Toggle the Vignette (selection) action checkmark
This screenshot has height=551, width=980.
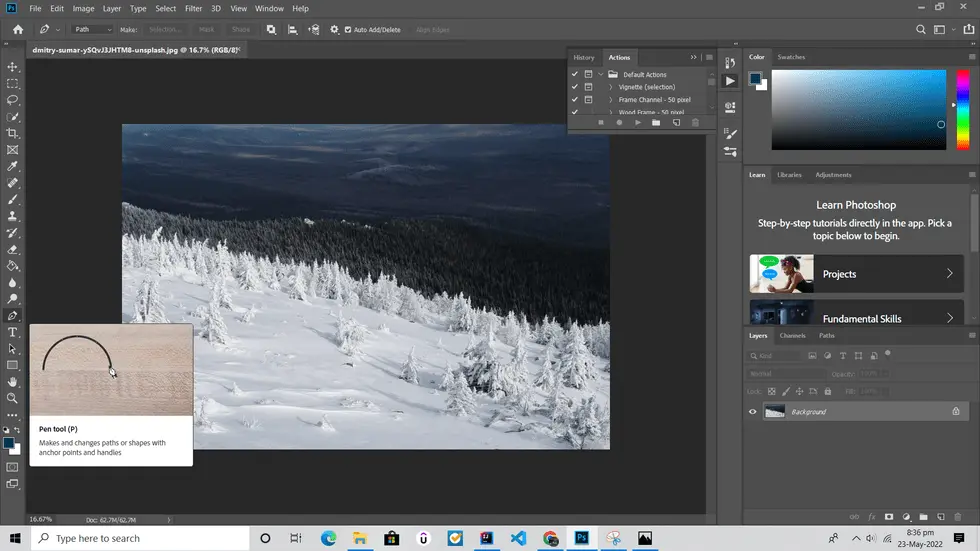tap(574, 87)
